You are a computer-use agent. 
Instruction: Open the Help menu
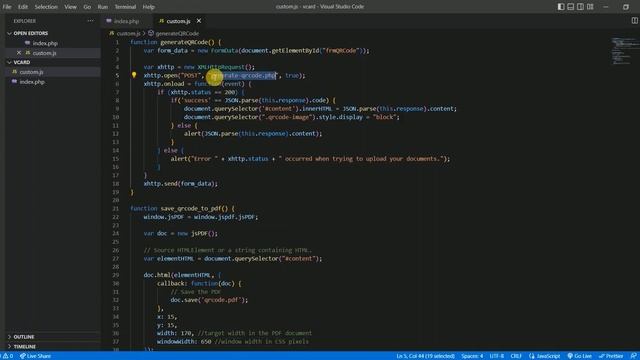(x=149, y=7)
